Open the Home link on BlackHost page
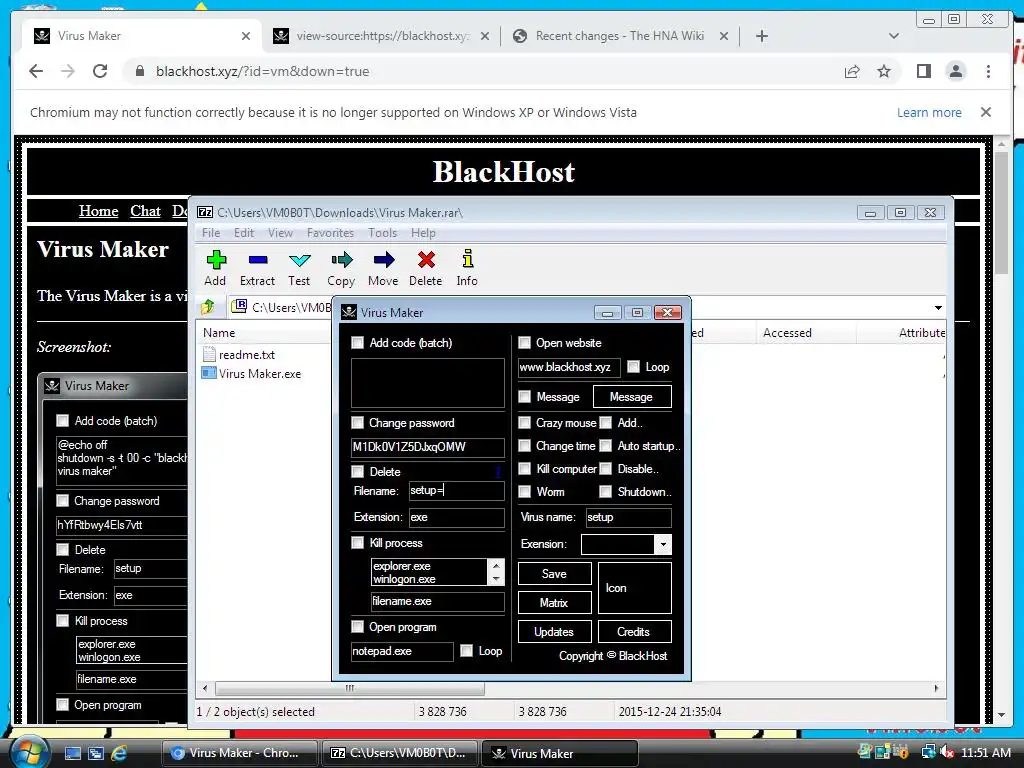The height and width of the screenshot is (768, 1024). [x=99, y=211]
